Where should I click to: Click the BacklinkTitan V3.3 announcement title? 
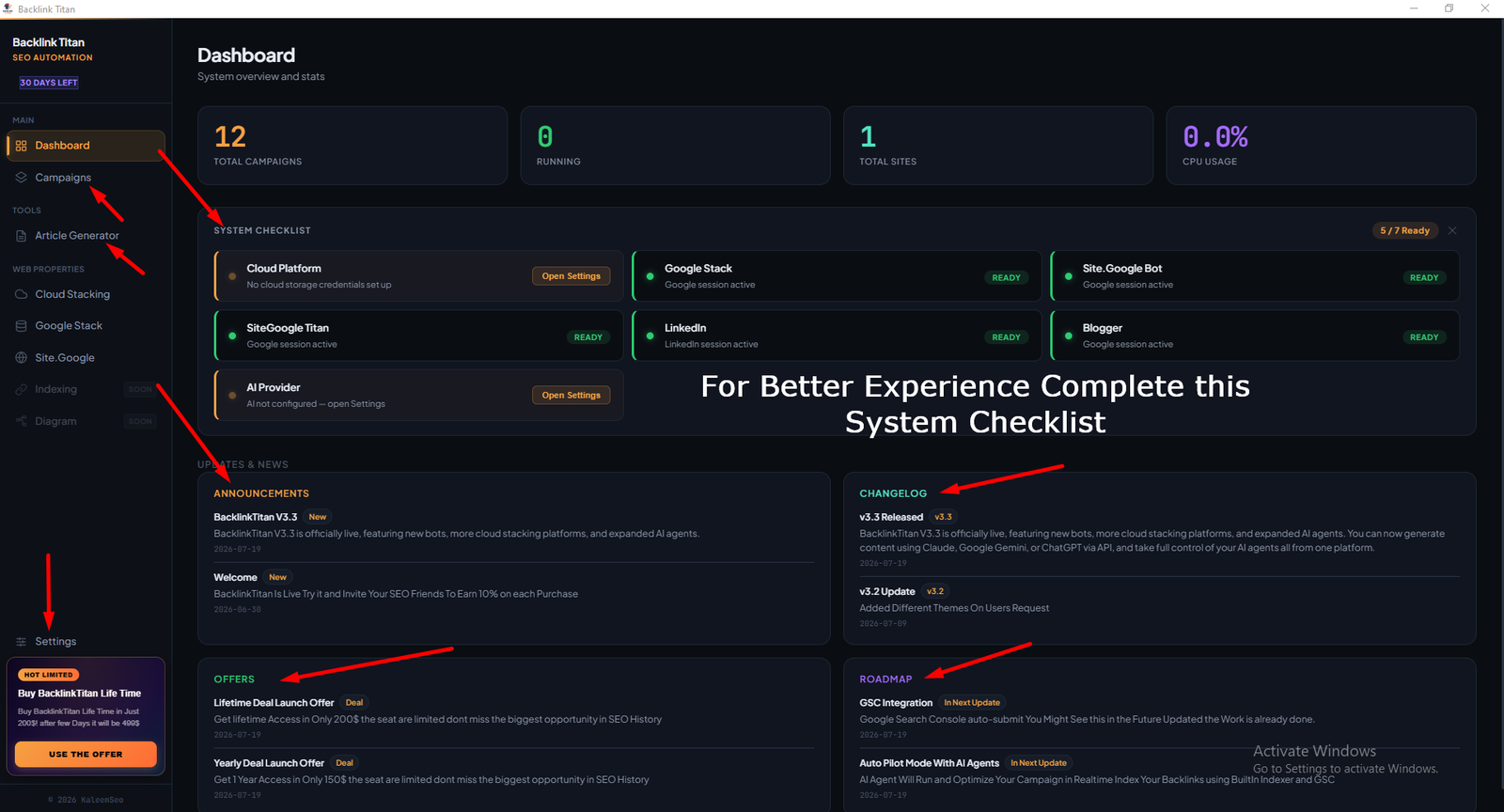pyautogui.click(x=255, y=517)
